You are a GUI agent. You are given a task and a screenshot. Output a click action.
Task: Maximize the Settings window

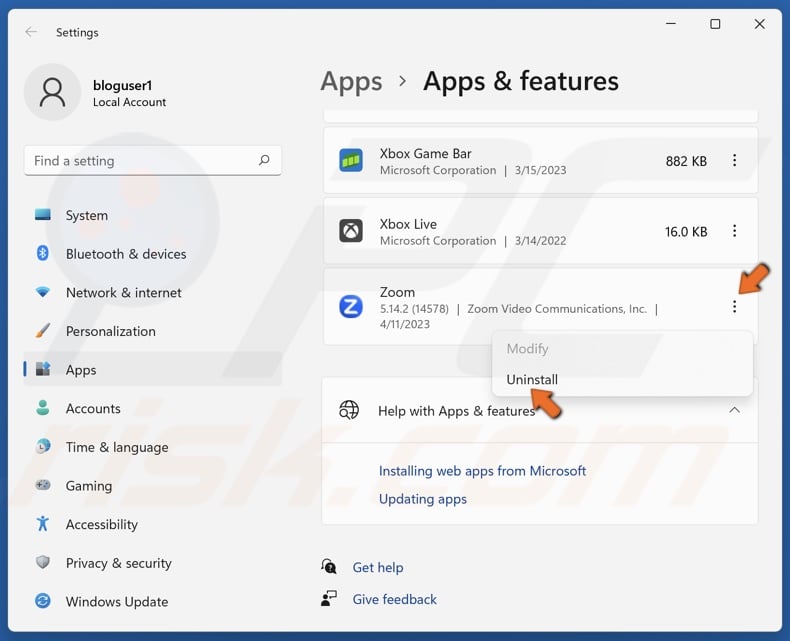(715, 24)
